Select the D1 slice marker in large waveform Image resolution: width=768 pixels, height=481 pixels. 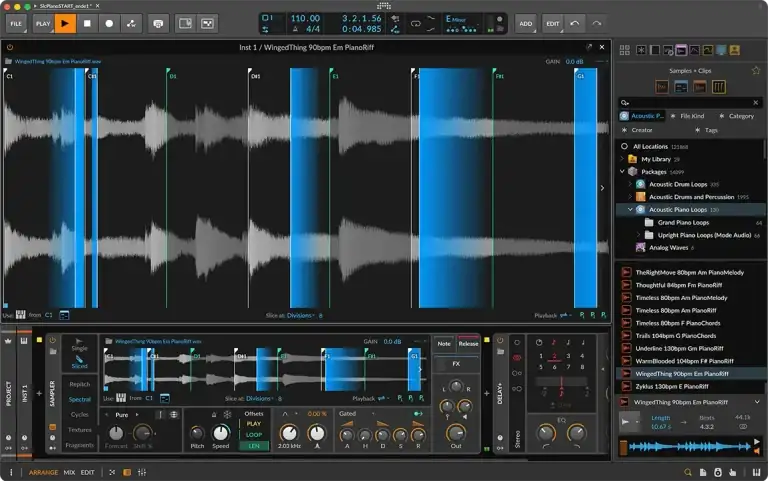click(170, 75)
